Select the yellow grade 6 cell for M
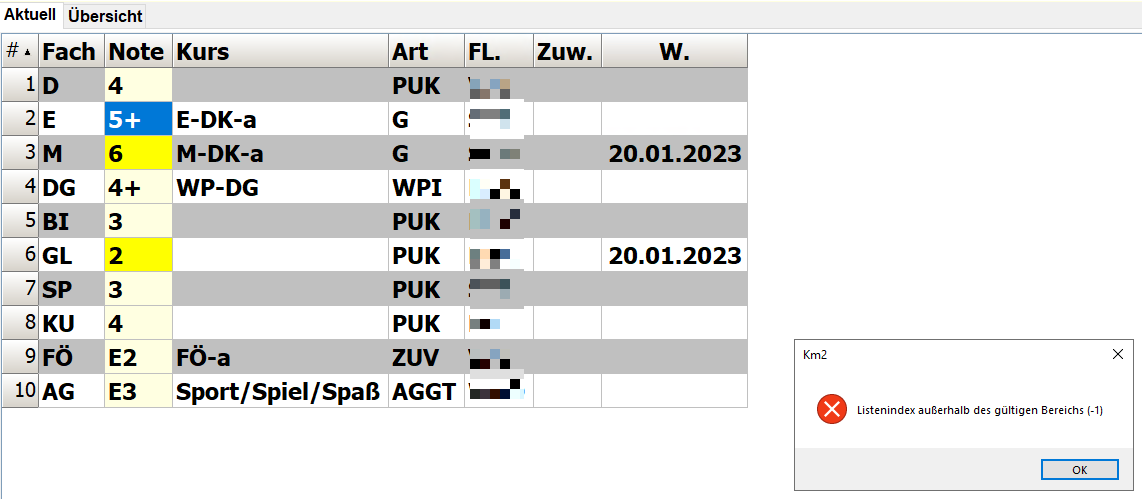The height and width of the screenshot is (499, 1142). [138, 154]
